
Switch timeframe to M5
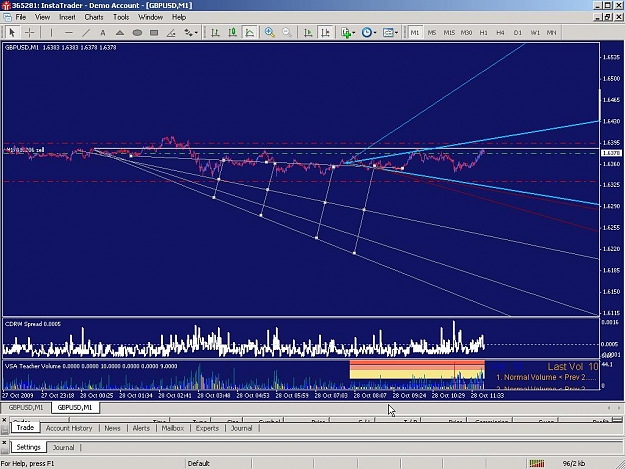[x=432, y=33]
